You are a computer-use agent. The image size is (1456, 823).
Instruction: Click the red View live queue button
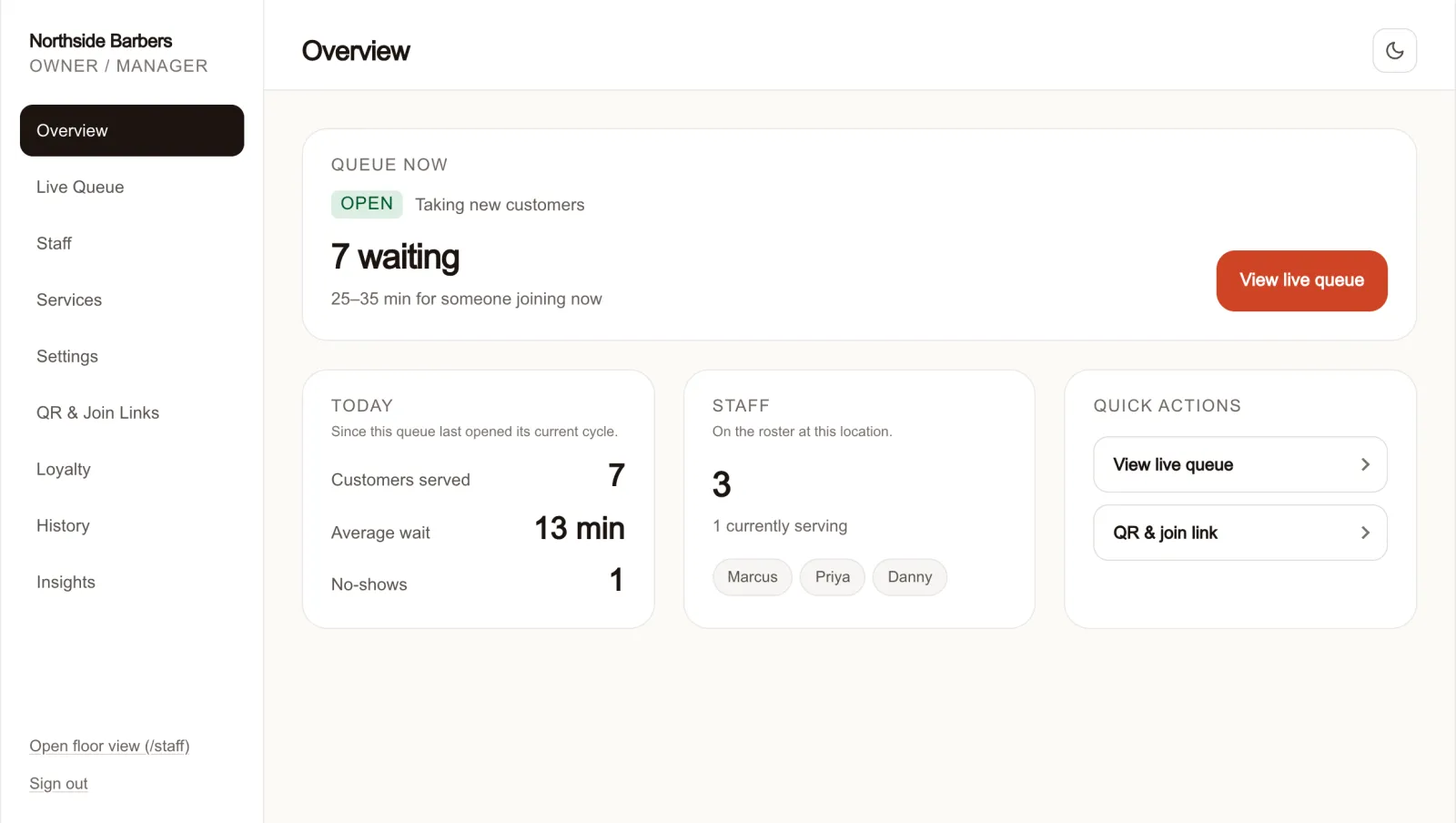tap(1301, 280)
